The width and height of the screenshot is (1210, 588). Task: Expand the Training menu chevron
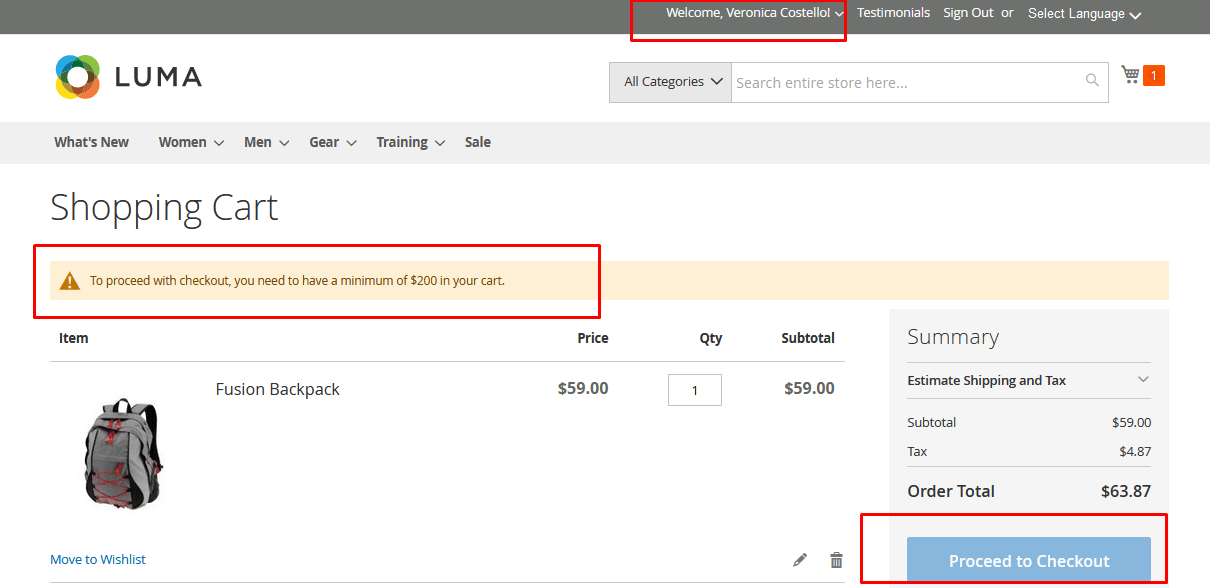pyautogui.click(x=442, y=142)
